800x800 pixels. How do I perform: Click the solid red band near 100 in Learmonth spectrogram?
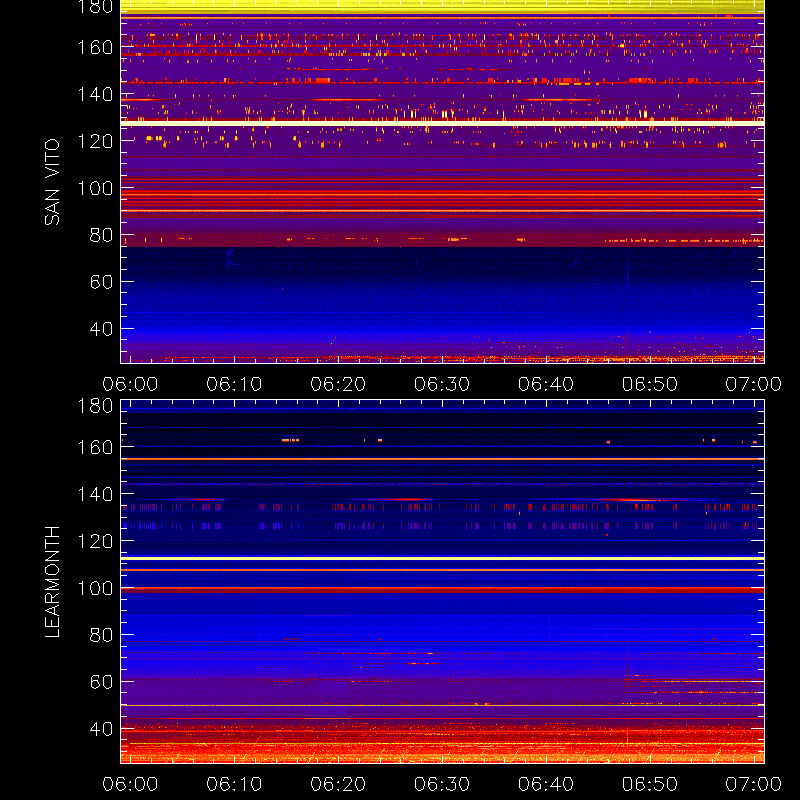click(x=442, y=590)
